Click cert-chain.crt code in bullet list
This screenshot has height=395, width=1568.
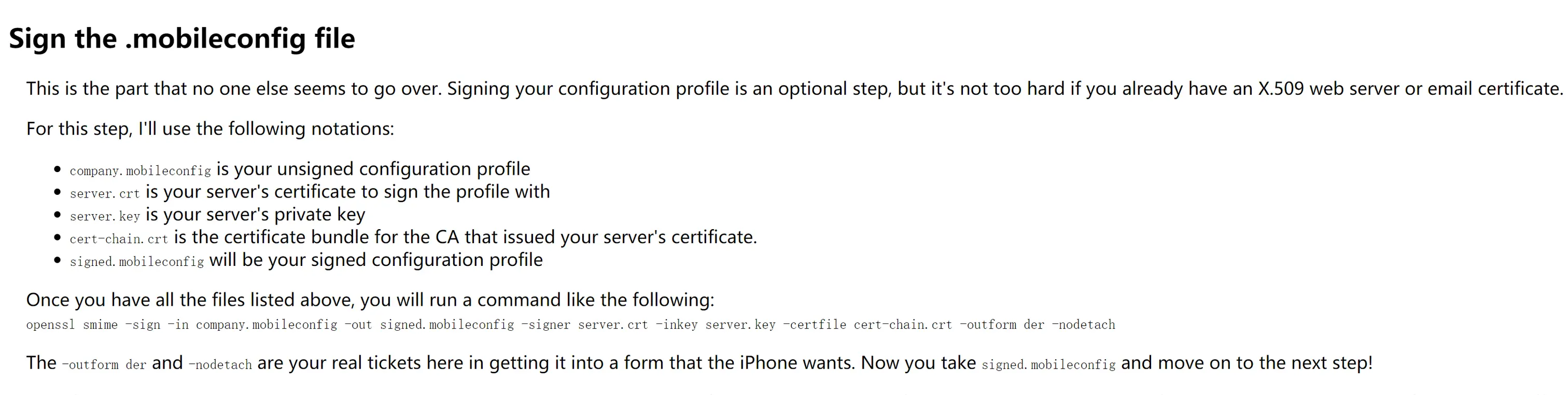point(119,239)
